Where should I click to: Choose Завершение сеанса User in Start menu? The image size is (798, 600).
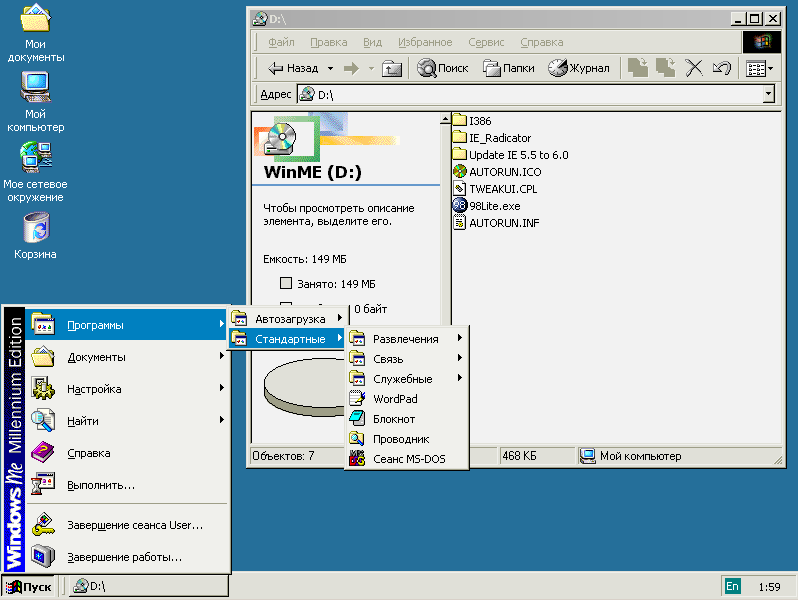coord(127,525)
